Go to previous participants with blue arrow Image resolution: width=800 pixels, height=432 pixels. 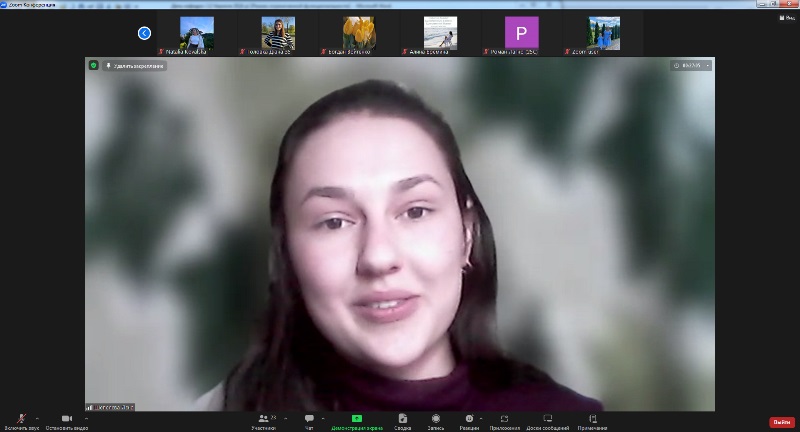(144, 33)
